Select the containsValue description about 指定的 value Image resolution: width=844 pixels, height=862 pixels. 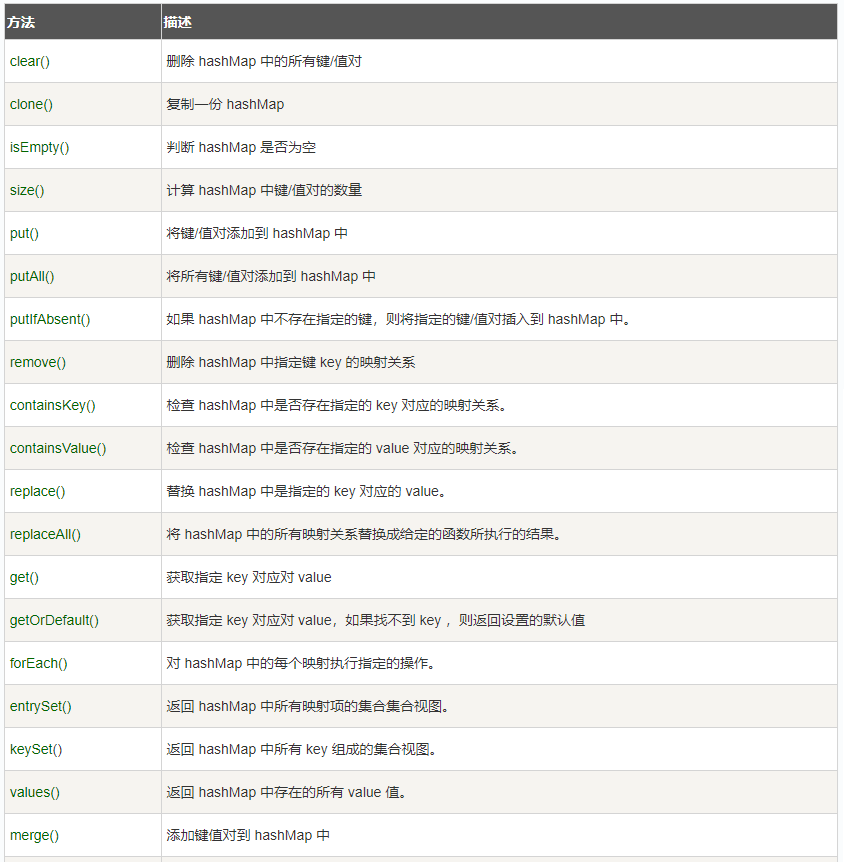coord(342,448)
